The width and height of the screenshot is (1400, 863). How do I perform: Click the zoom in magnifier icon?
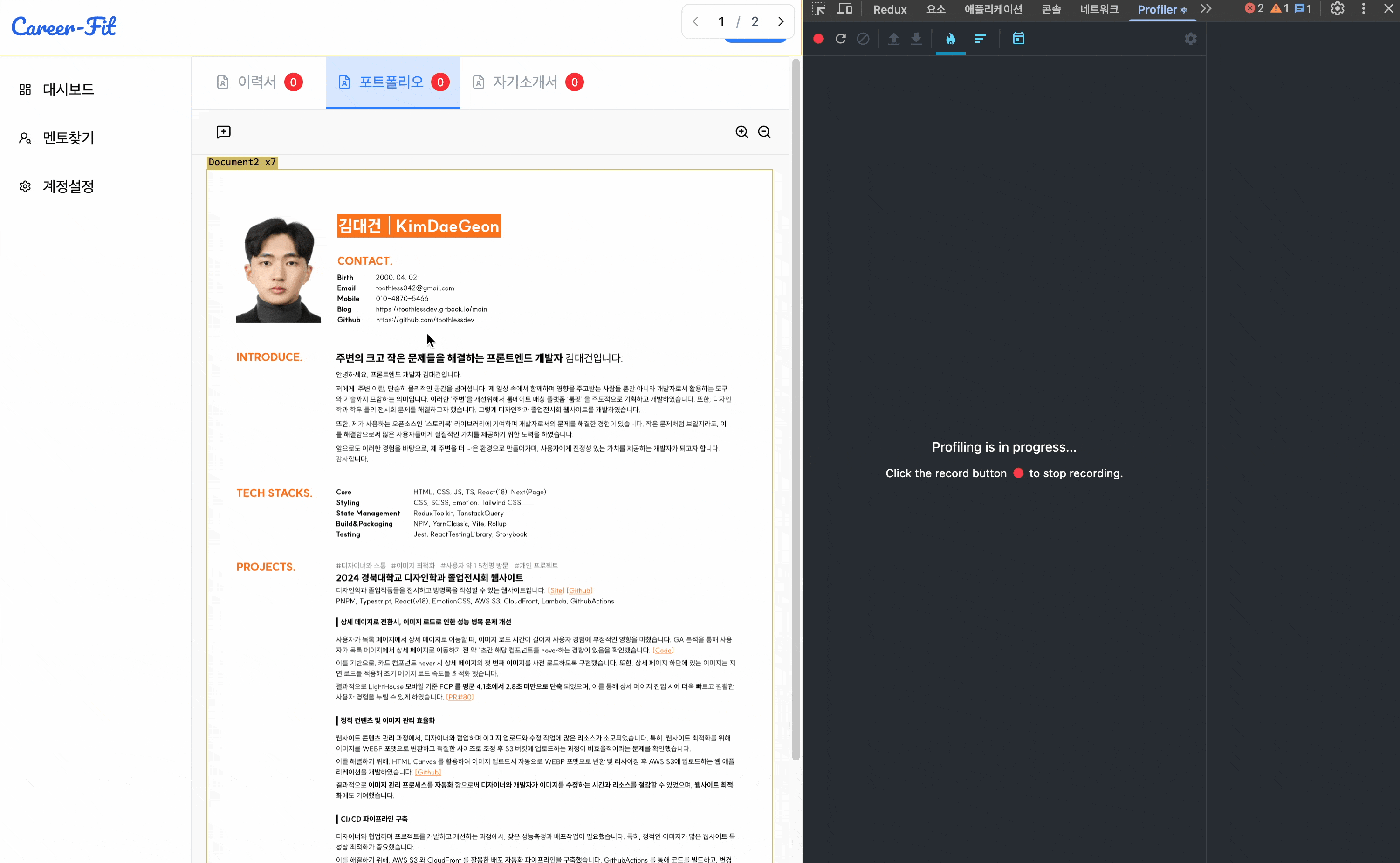pyautogui.click(x=741, y=132)
